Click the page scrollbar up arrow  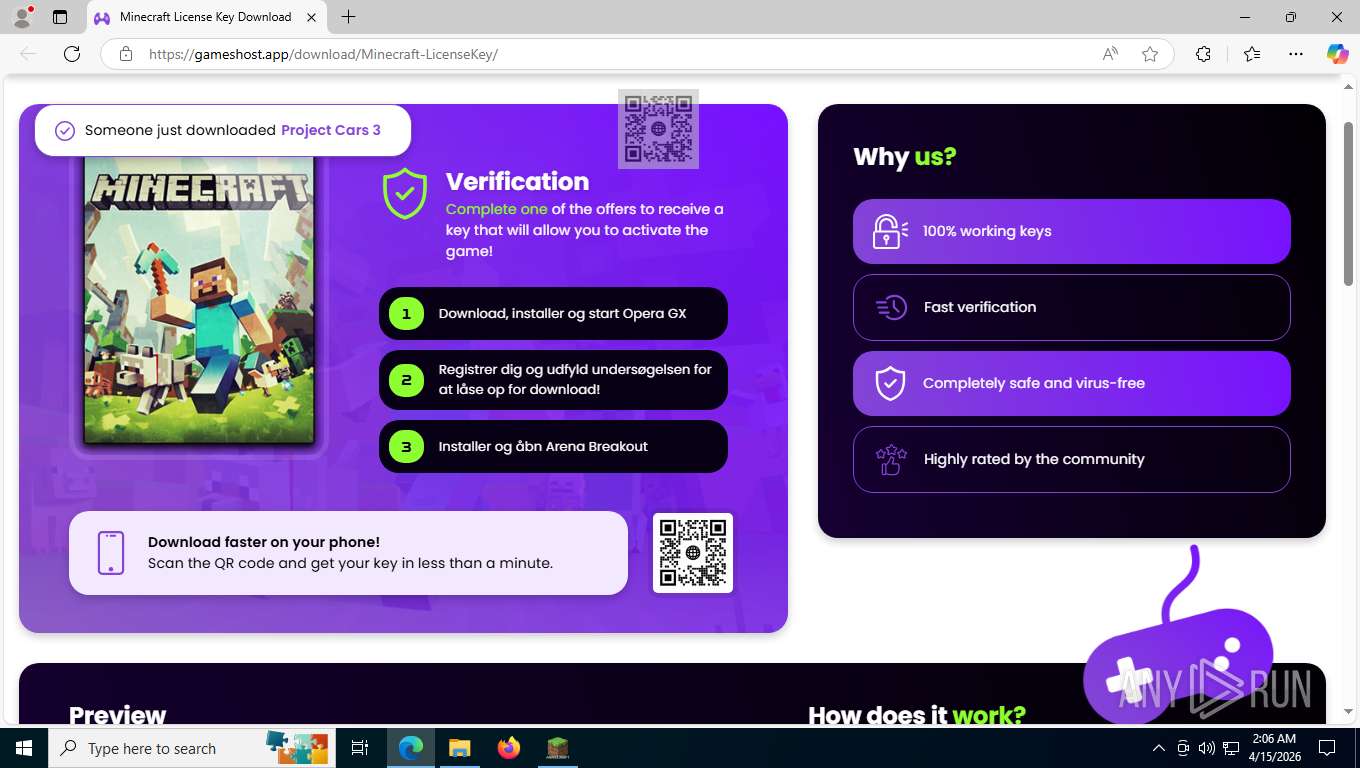point(1348,87)
